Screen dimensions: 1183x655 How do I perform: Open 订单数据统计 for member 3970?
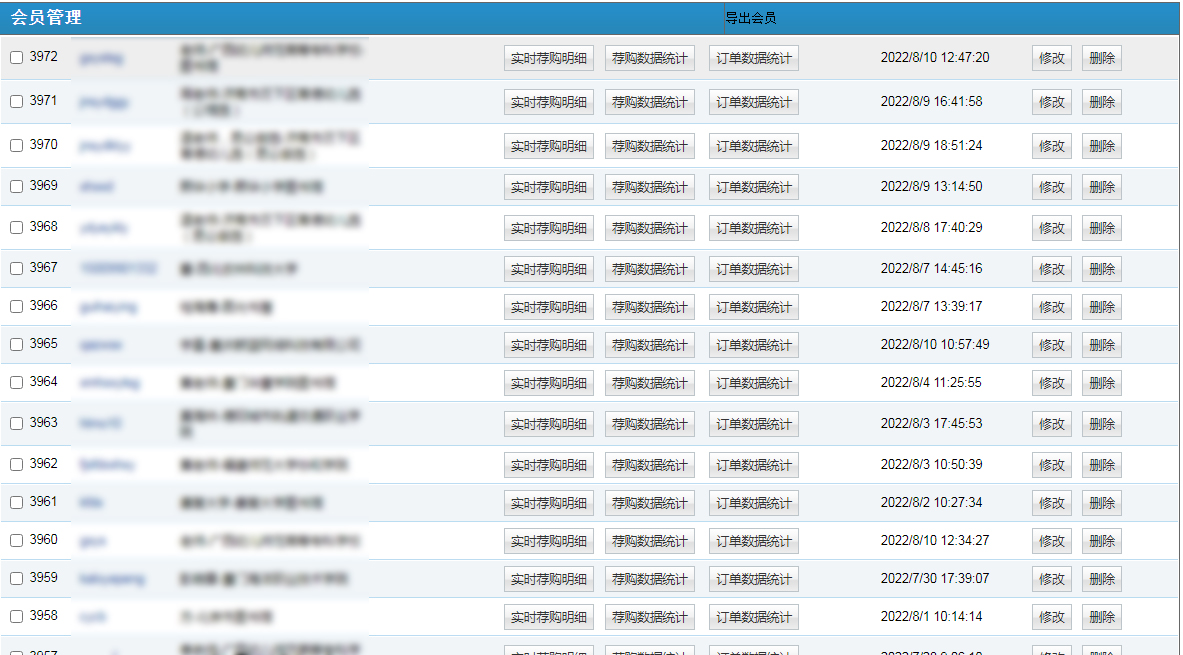[753, 146]
